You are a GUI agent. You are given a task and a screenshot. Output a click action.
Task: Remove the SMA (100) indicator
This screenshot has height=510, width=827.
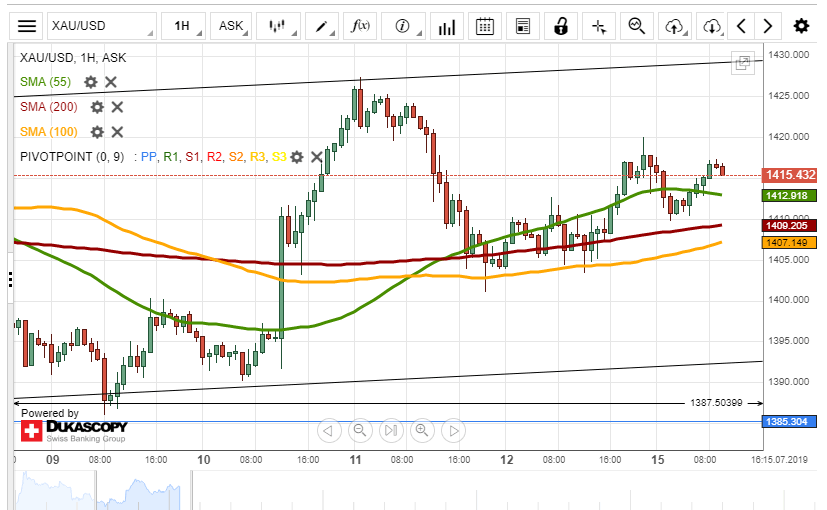tap(117, 132)
